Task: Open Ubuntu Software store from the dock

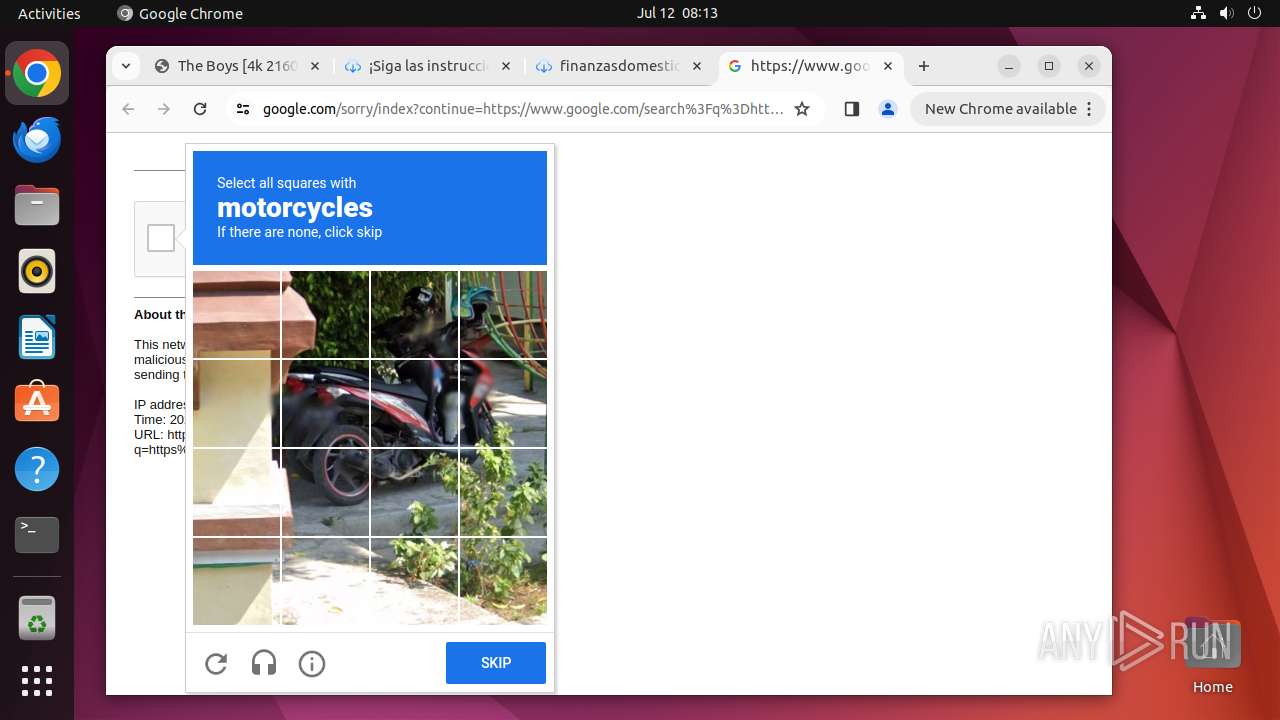Action: point(37,403)
